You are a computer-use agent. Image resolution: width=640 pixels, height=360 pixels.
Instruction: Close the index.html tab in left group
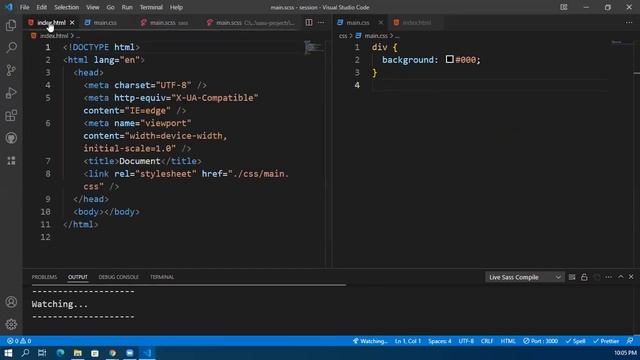(x=72, y=22)
